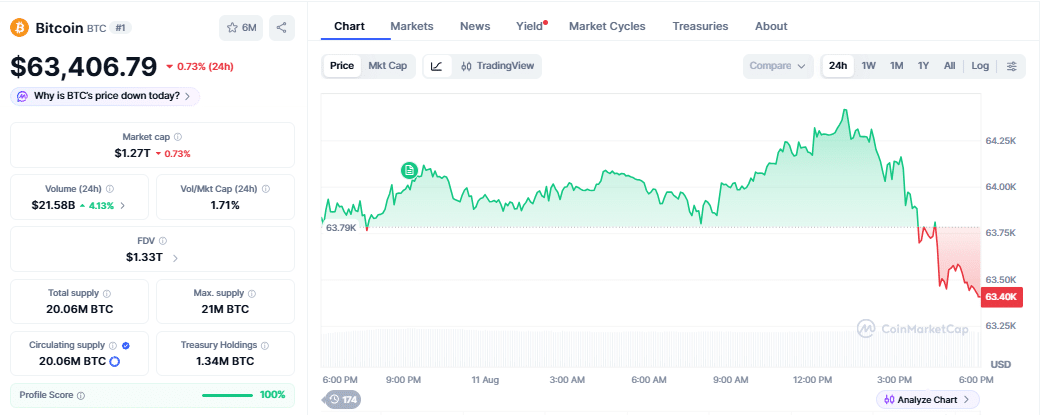Select the All time range
Screen dimensions: 1040x415
click(x=949, y=66)
